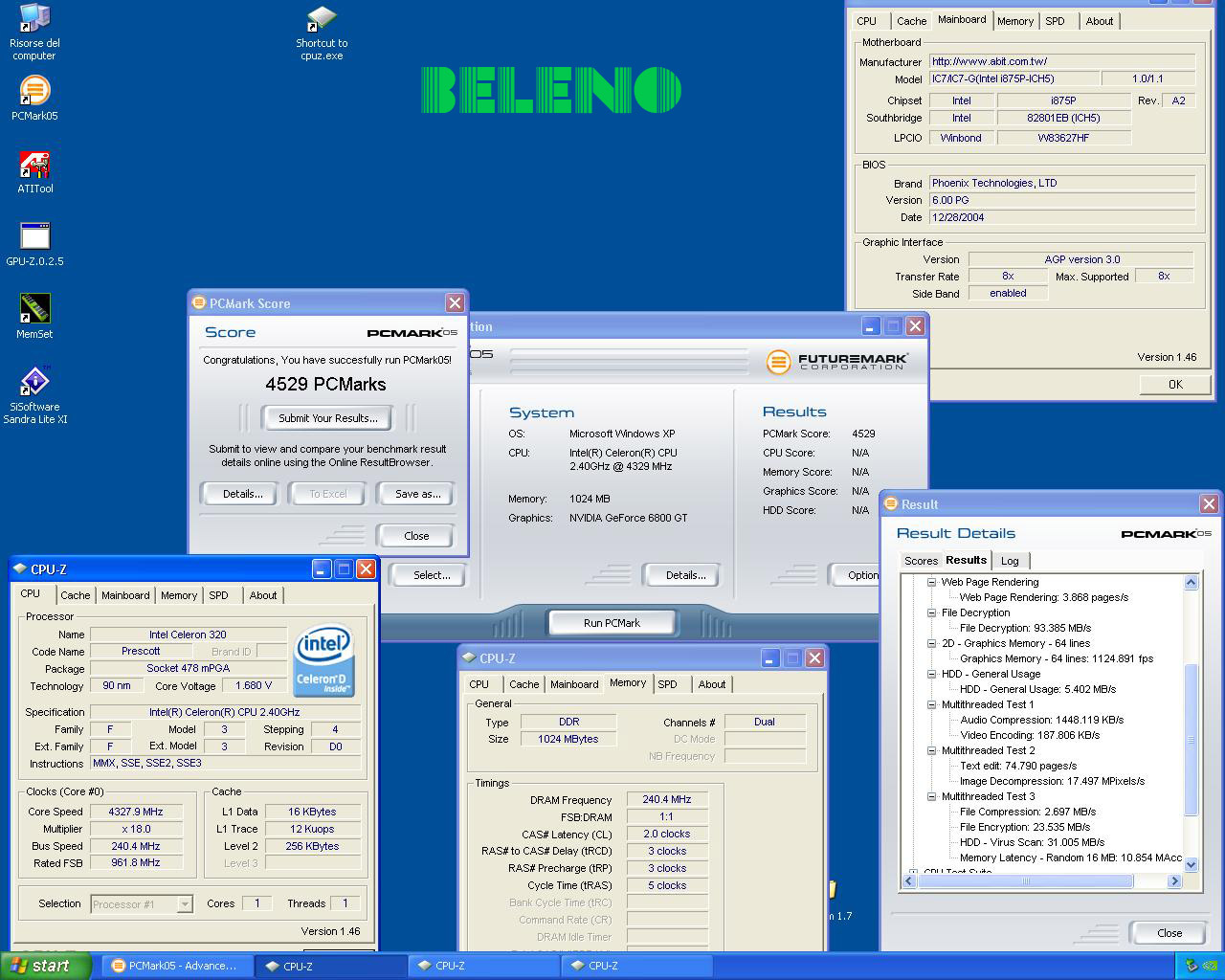
Task: Close the PCMark Score window via X
Action: coord(455,302)
